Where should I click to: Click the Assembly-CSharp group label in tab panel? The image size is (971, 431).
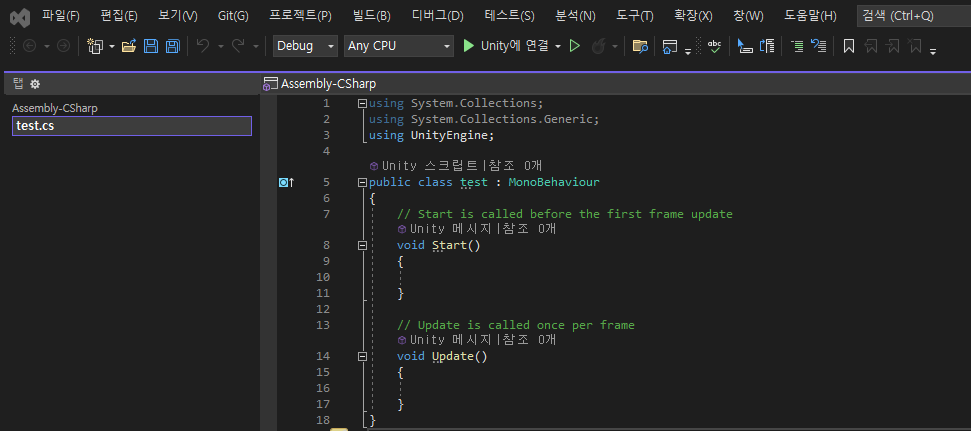click(55, 108)
